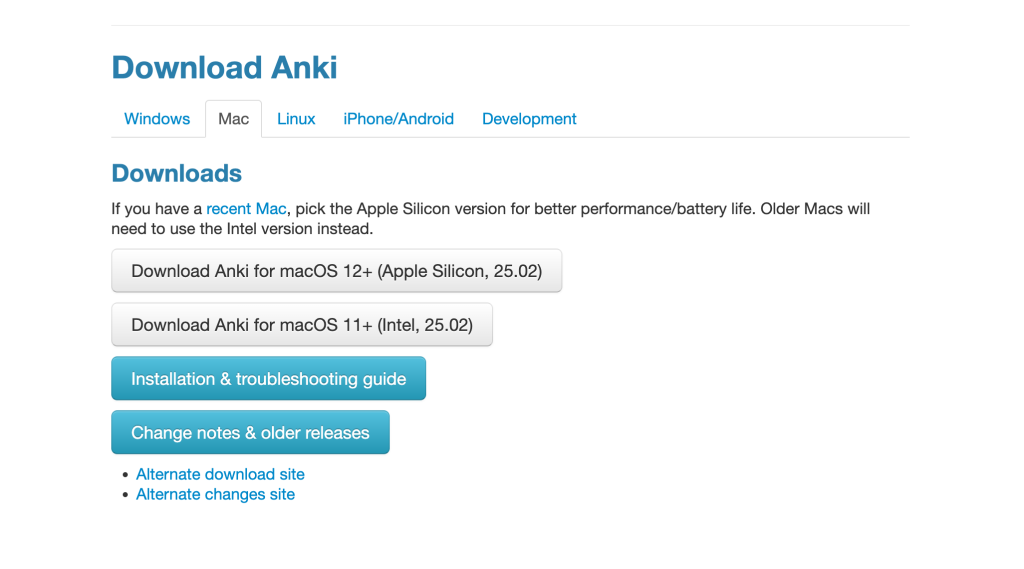Screen dimensions: 1024x569
Task: Download Anki for macOS 11+ Intel
Action: (301, 325)
